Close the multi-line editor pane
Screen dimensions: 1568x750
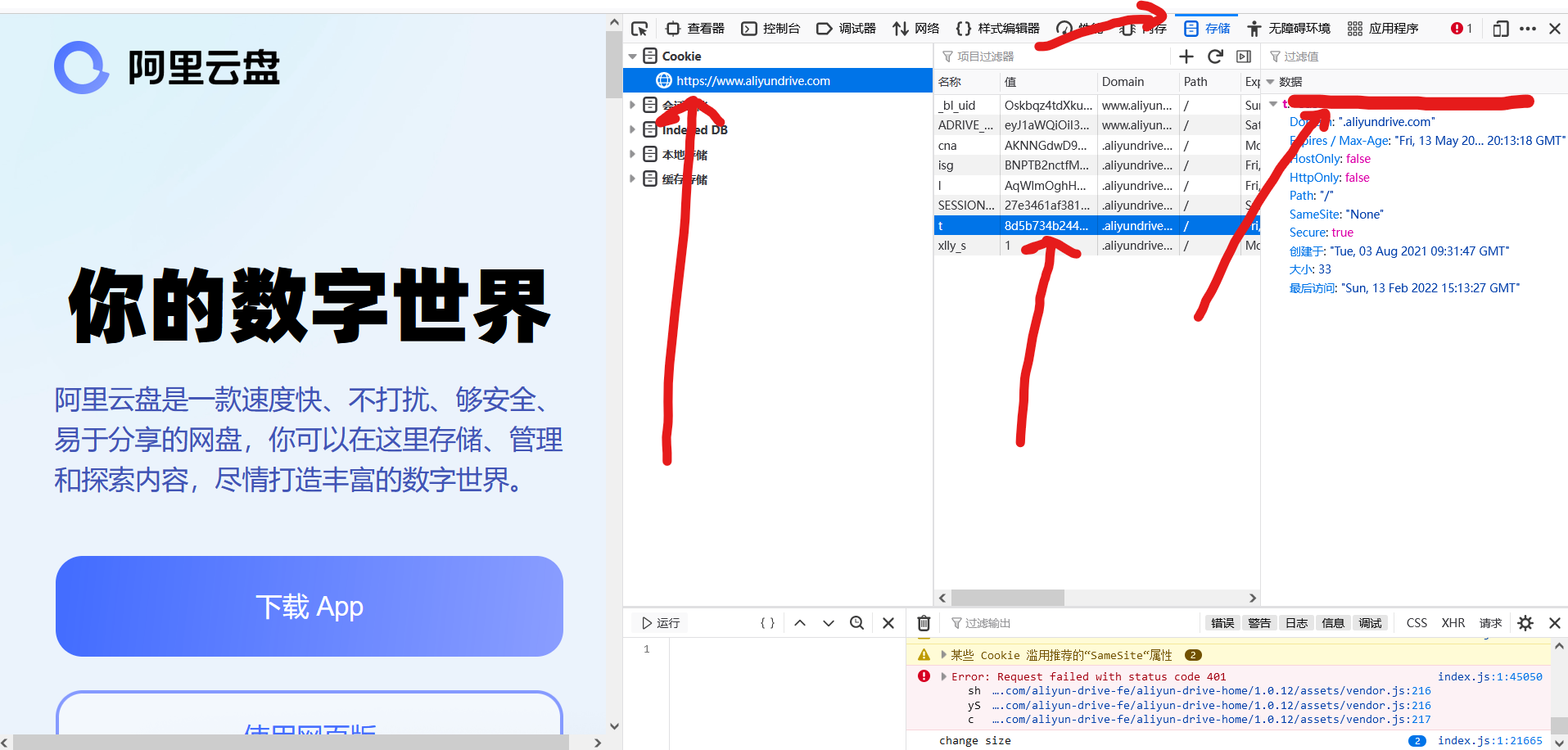pos(888,623)
